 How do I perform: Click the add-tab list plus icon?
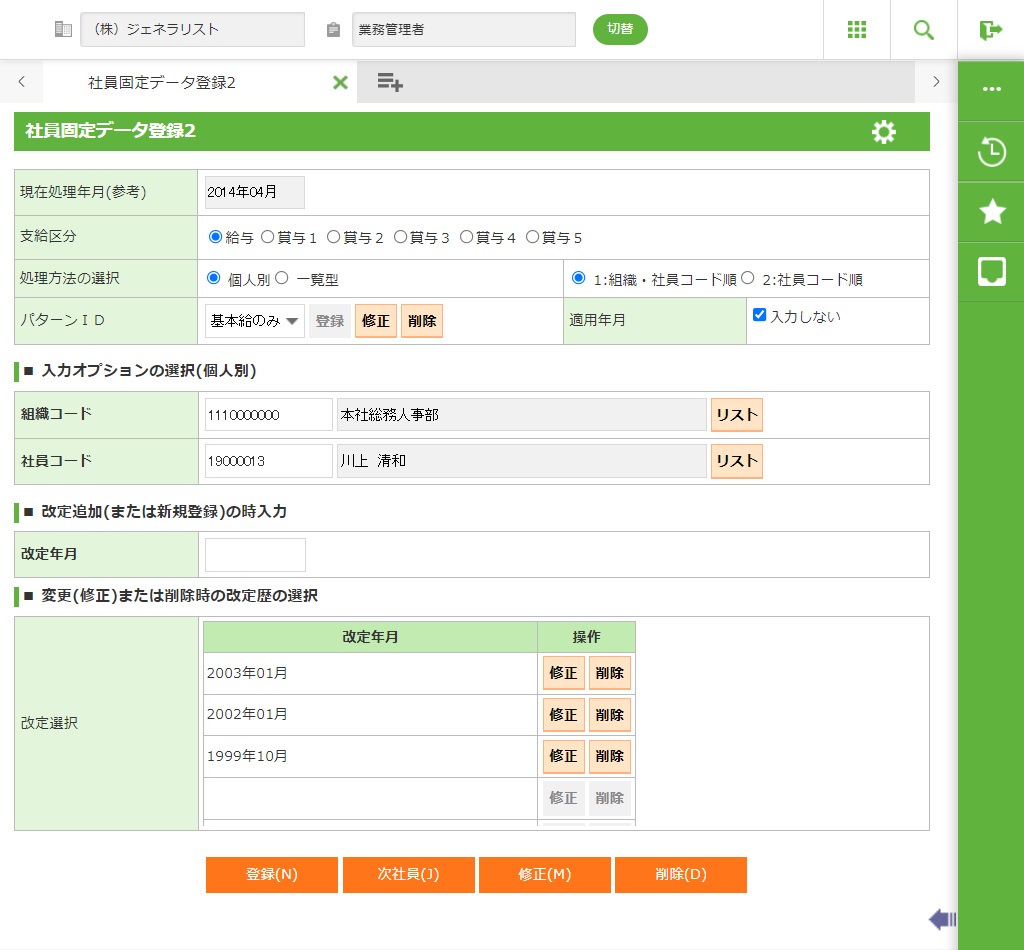[x=390, y=83]
